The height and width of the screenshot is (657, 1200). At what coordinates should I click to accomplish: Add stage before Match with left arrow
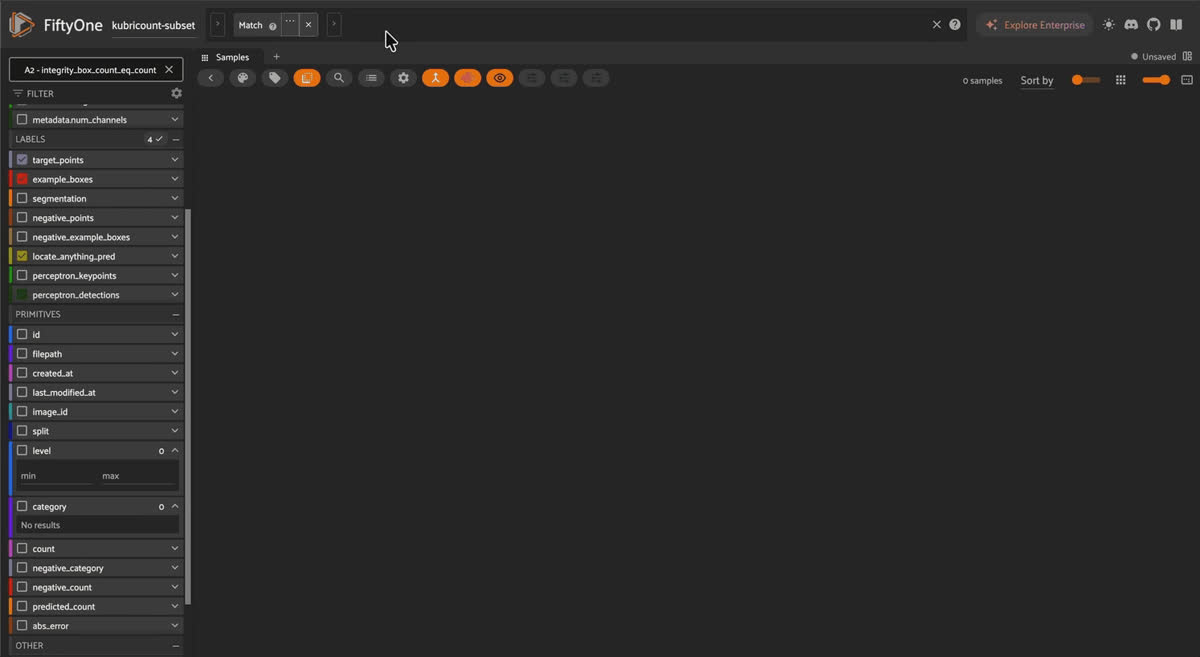218,25
